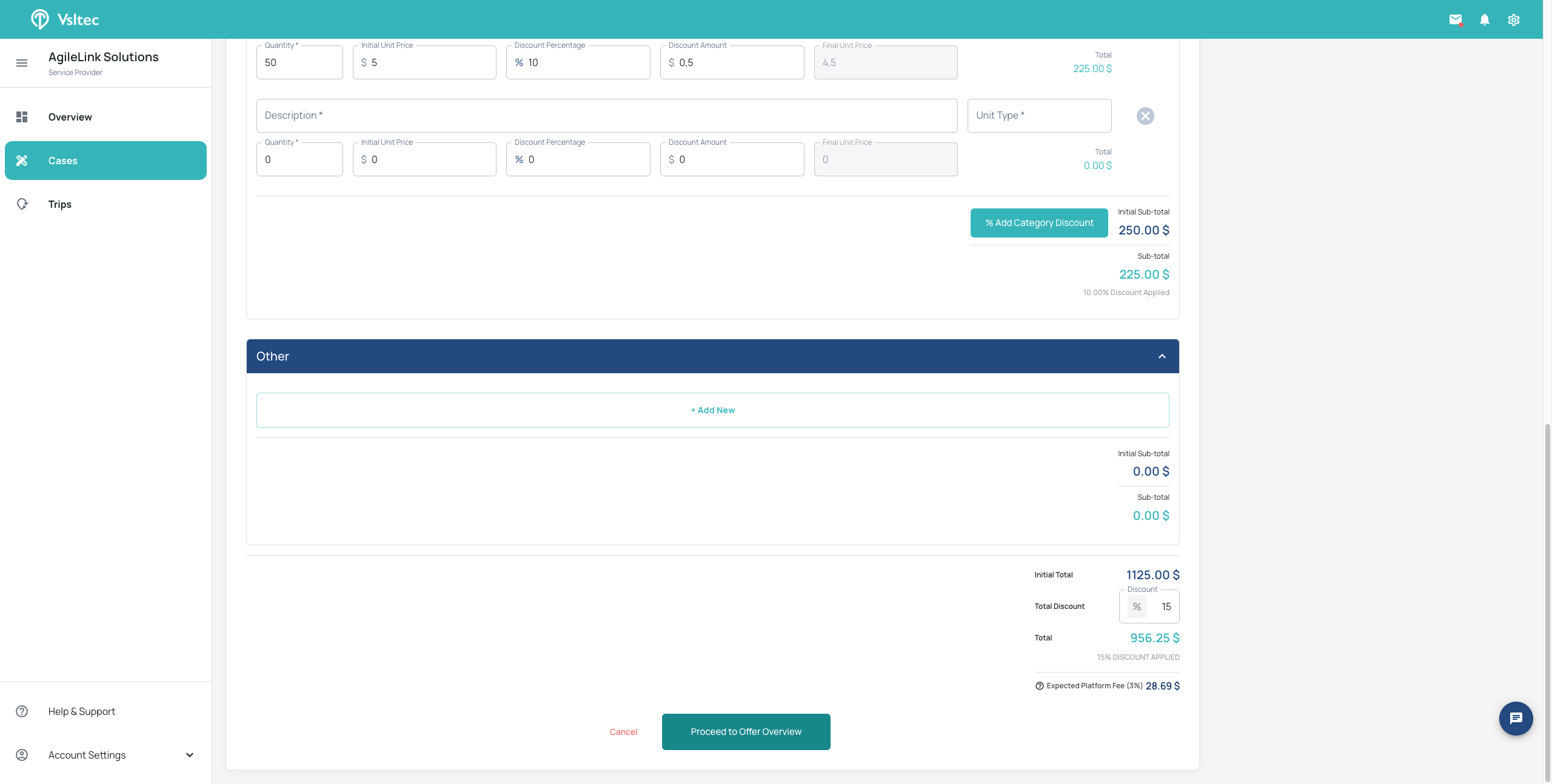Proceed to Offer Overview
This screenshot has height=784, width=1552.
[746, 732]
